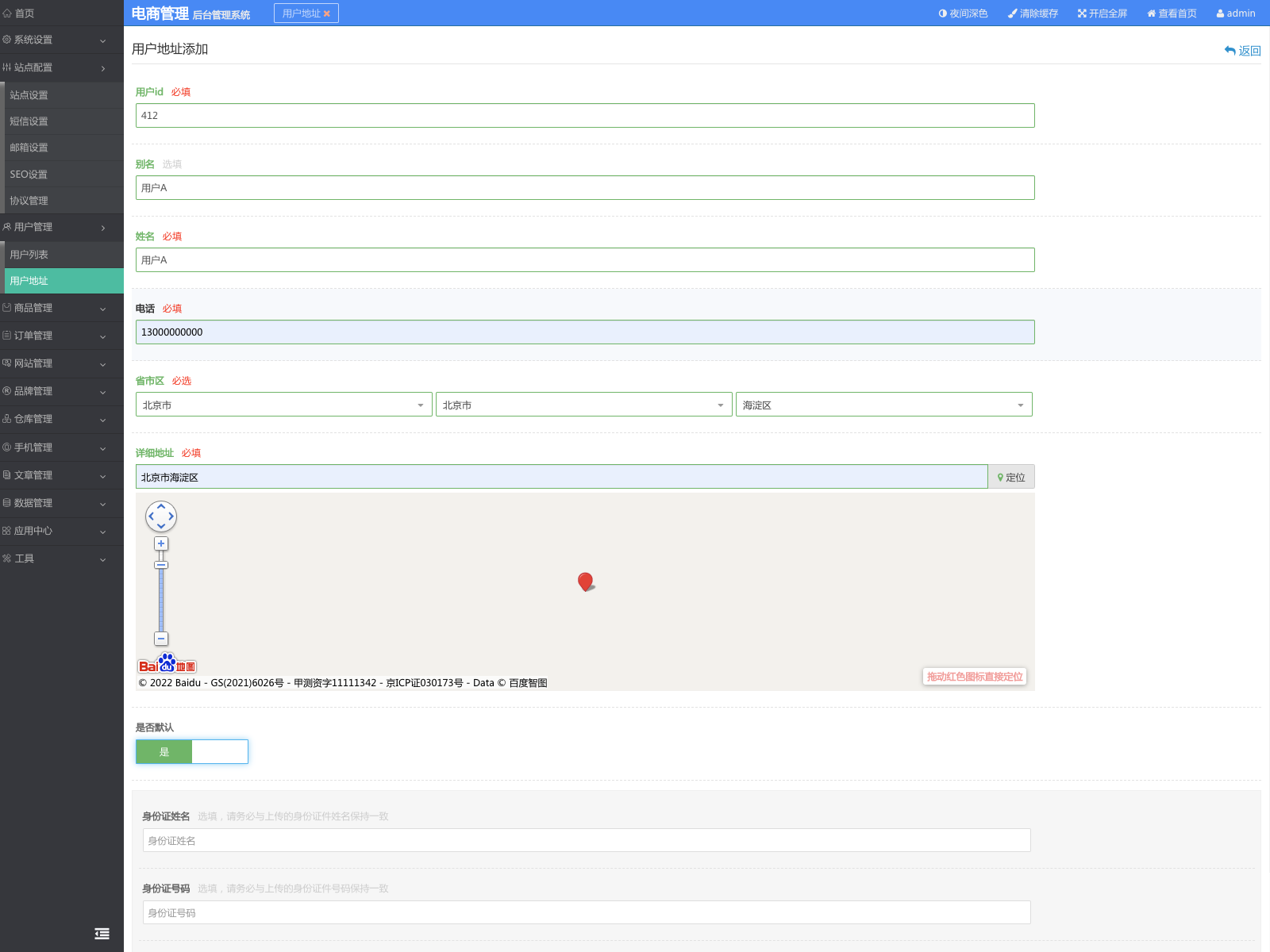Click the sliders icon for 站点配置
Image resolution: width=1270 pixels, height=952 pixels.
(7, 67)
